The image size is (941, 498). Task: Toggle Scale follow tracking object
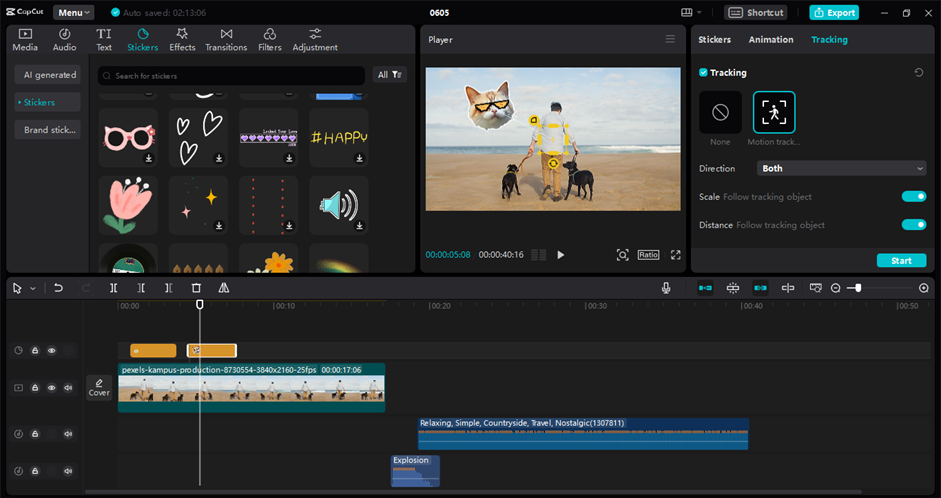[x=913, y=197]
